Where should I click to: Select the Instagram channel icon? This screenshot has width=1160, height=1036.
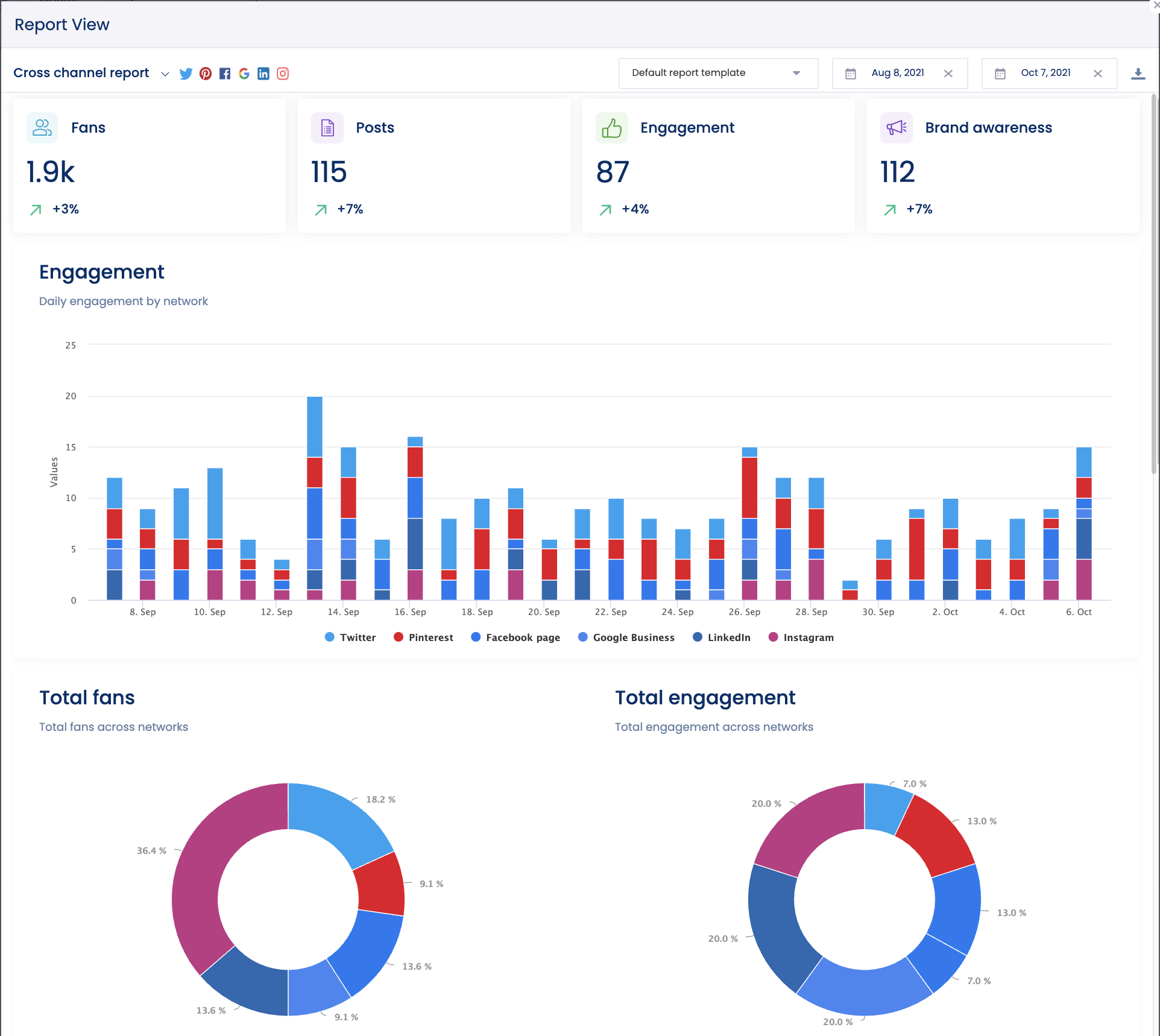tap(283, 73)
